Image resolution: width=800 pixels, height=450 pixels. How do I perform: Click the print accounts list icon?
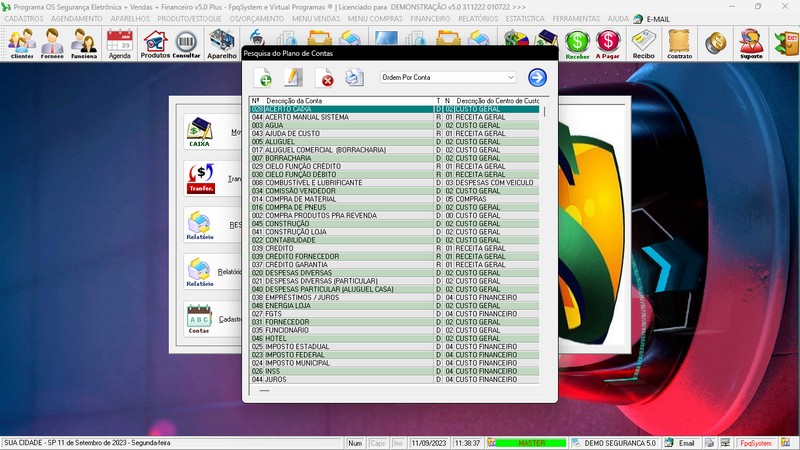(x=354, y=78)
